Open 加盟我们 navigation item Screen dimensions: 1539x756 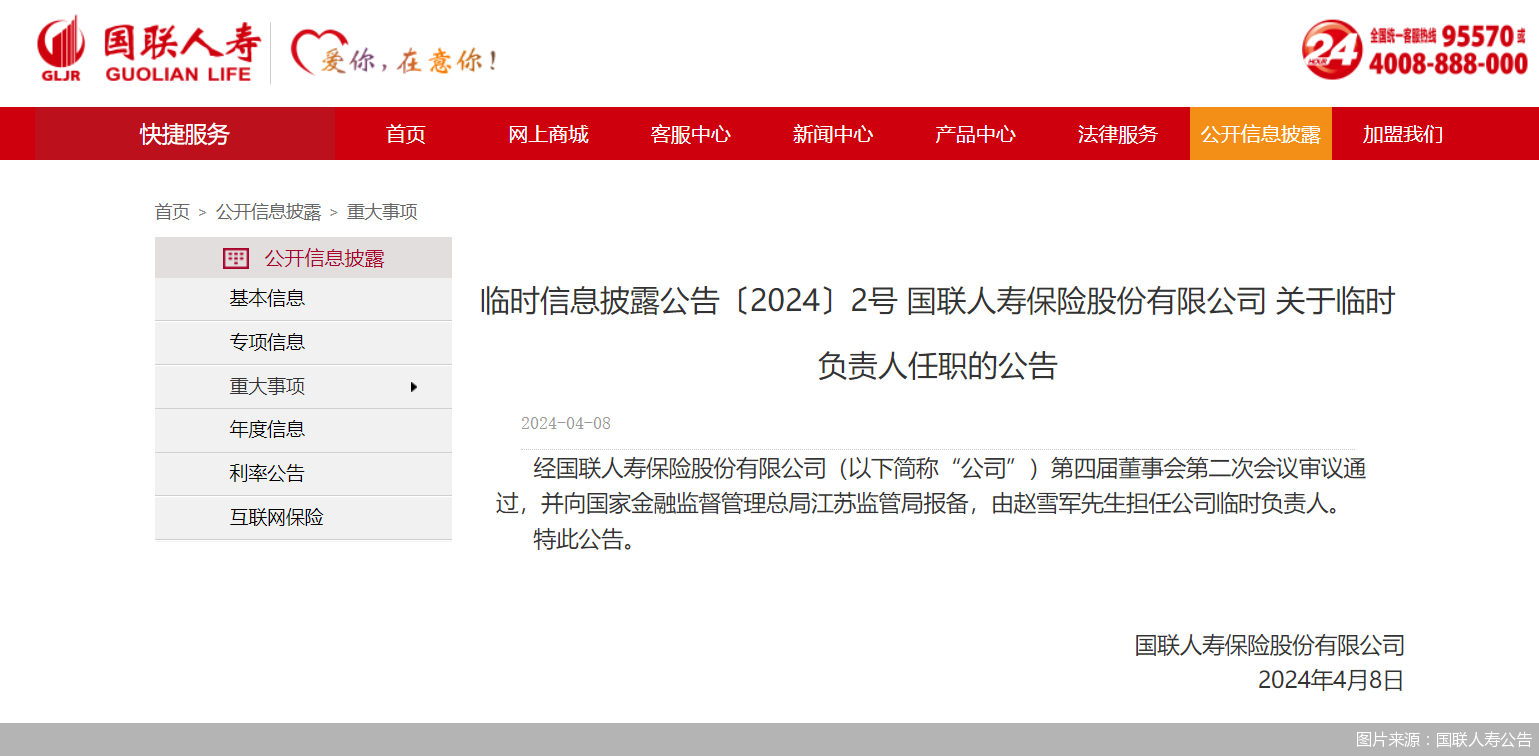click(x=1403, y=134)
